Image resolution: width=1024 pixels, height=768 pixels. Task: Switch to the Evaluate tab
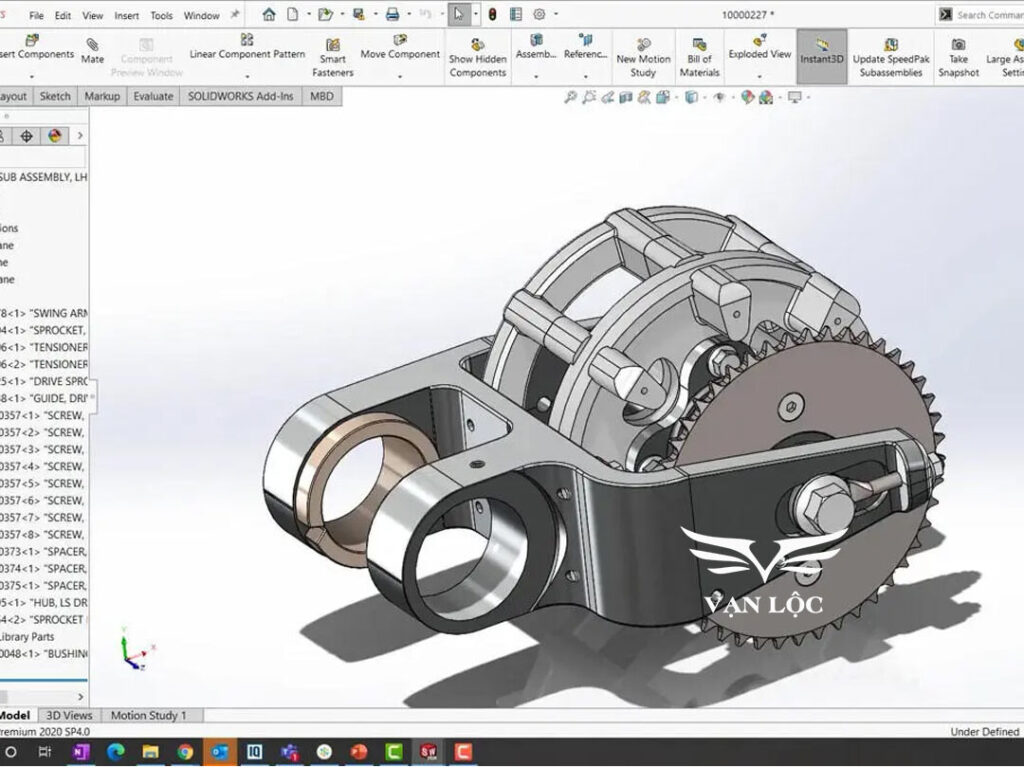click(153, 96)
